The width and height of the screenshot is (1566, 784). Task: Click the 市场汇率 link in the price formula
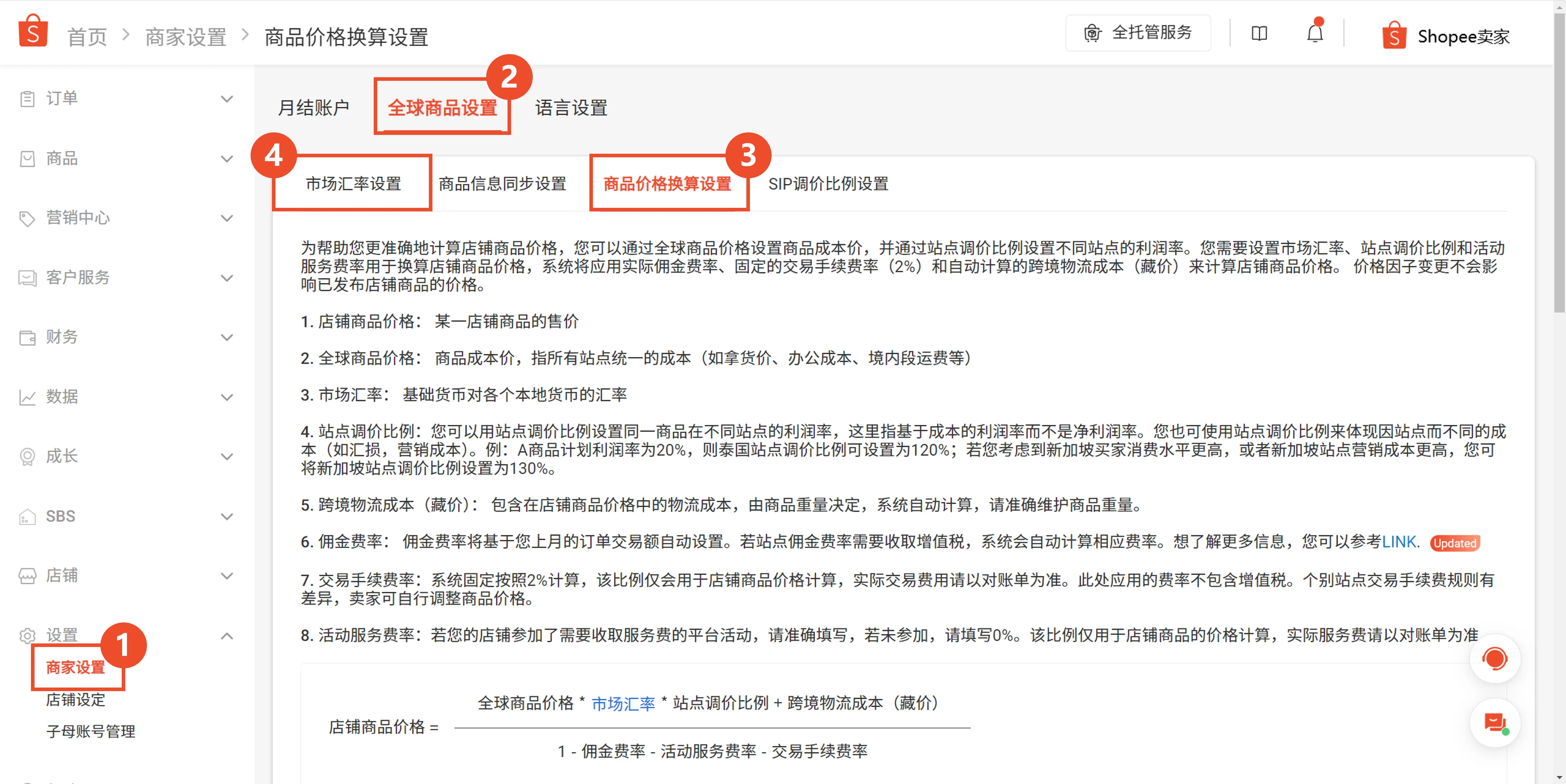point(622,704)
